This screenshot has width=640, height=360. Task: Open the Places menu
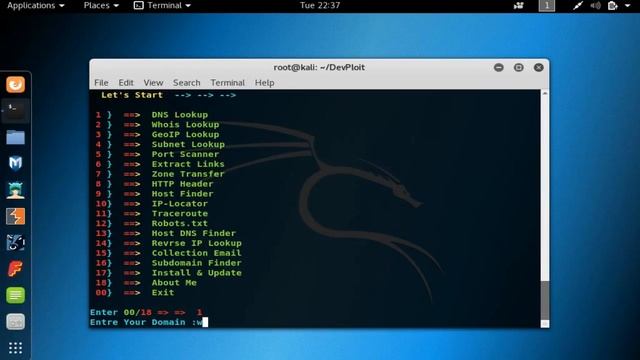[x=101, y=5]
